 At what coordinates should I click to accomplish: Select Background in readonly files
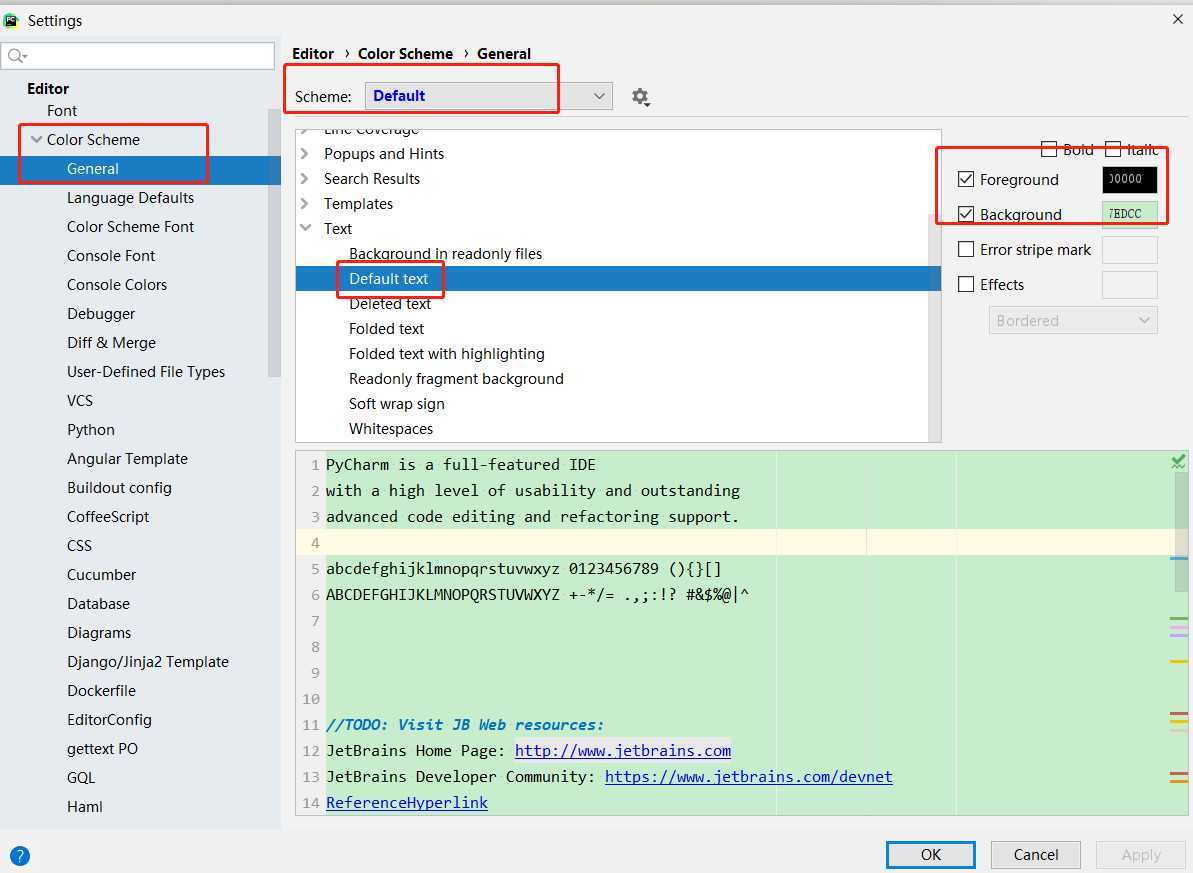[445, 253]
